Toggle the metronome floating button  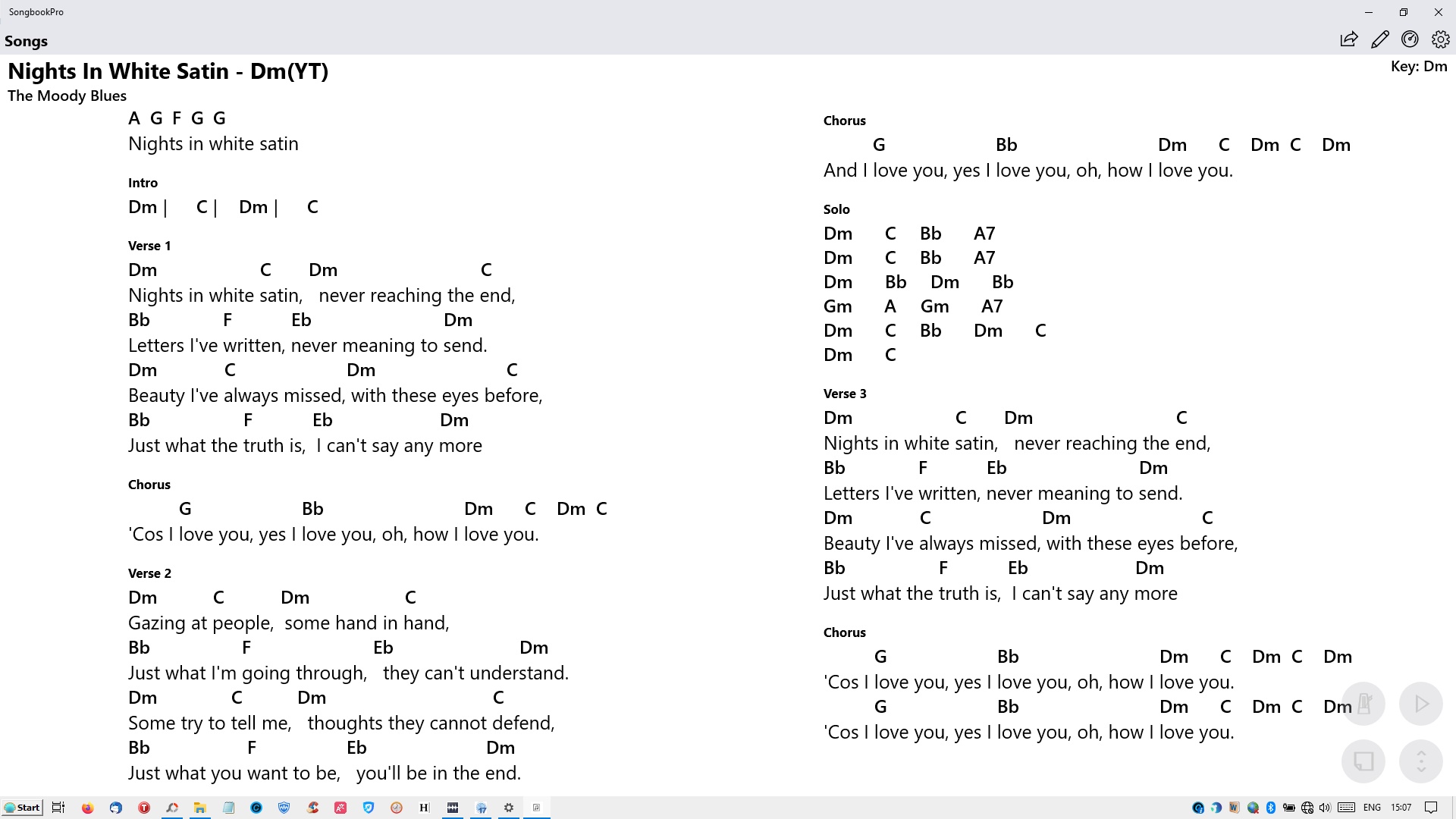1363,704
